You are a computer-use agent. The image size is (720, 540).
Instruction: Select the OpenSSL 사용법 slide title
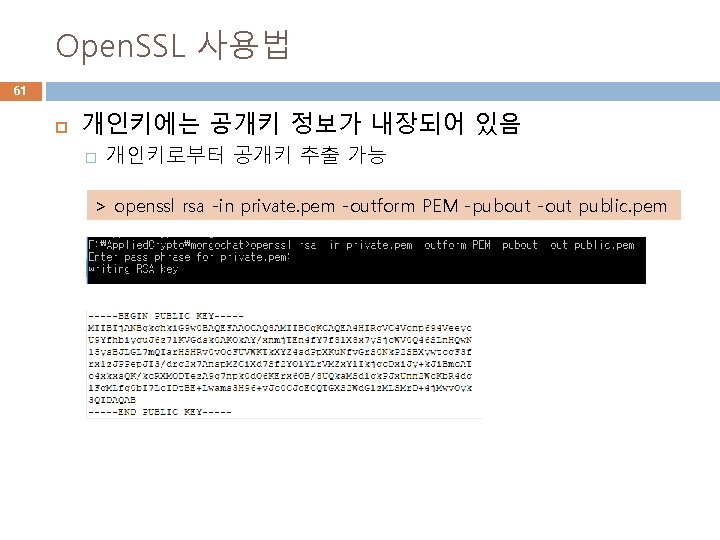(x=172, y=45)
